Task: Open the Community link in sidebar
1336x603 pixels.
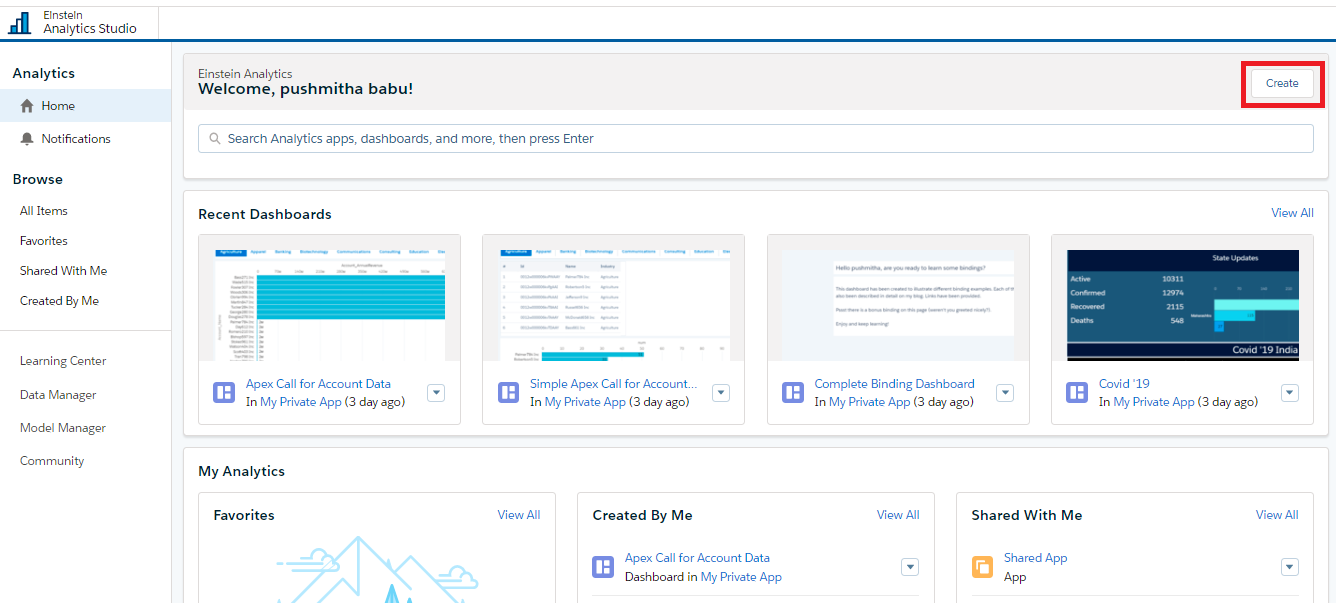Action: [x=52, y=461]
